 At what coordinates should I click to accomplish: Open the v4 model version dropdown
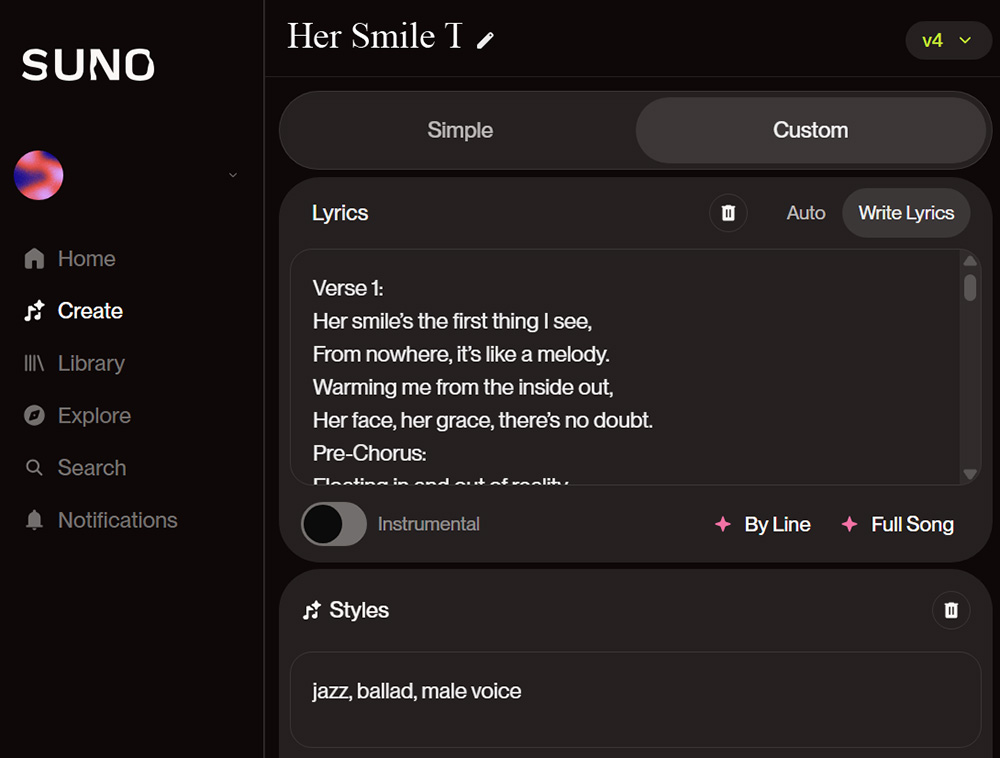[948, 41]
